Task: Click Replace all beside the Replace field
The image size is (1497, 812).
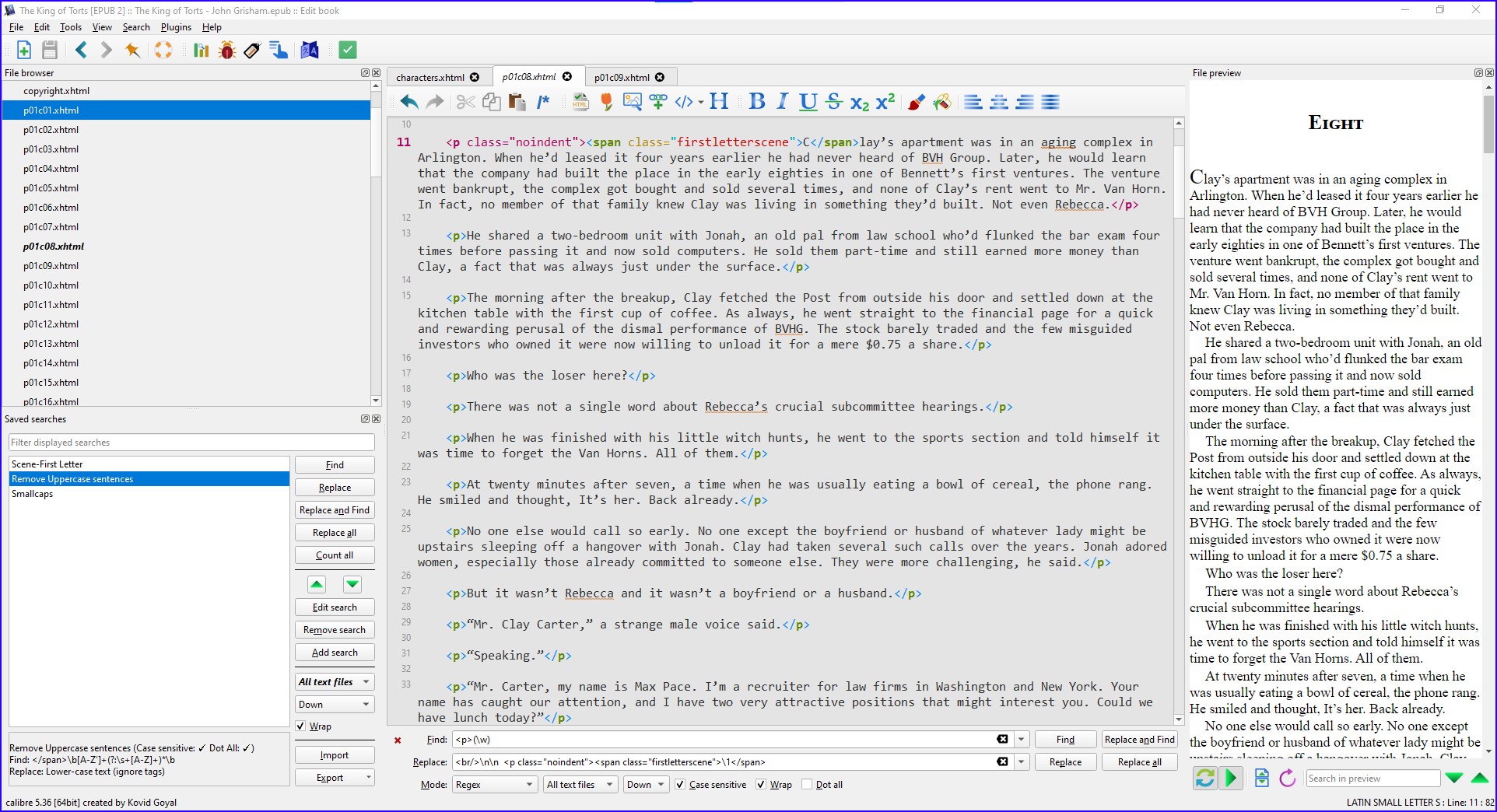Action: pos(1139,761)
